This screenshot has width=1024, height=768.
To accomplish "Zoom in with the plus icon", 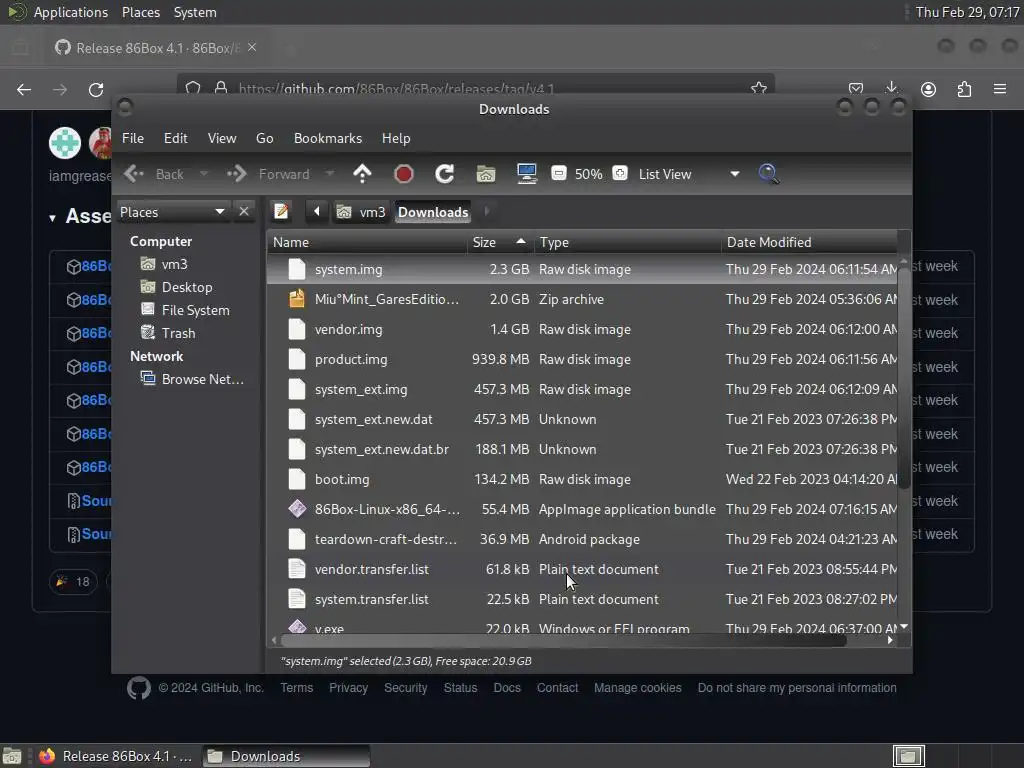I will 620,174.
